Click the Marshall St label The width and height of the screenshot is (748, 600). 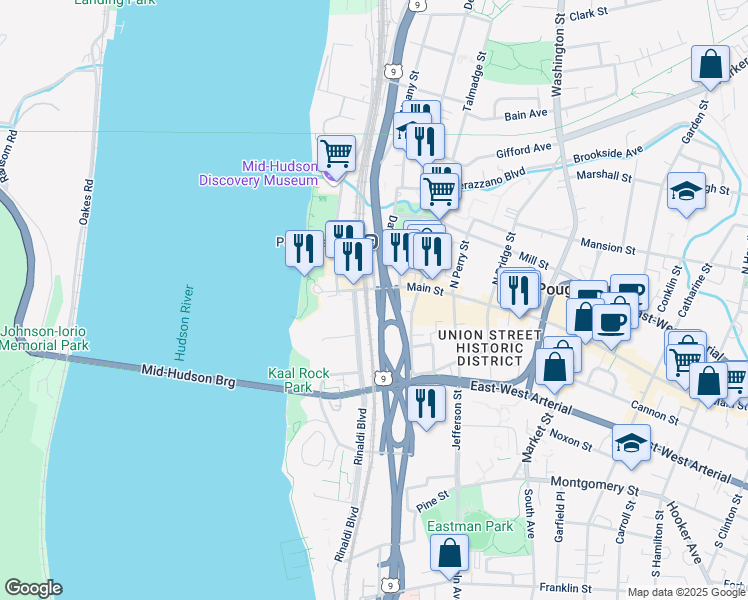(x=604, y=176)
